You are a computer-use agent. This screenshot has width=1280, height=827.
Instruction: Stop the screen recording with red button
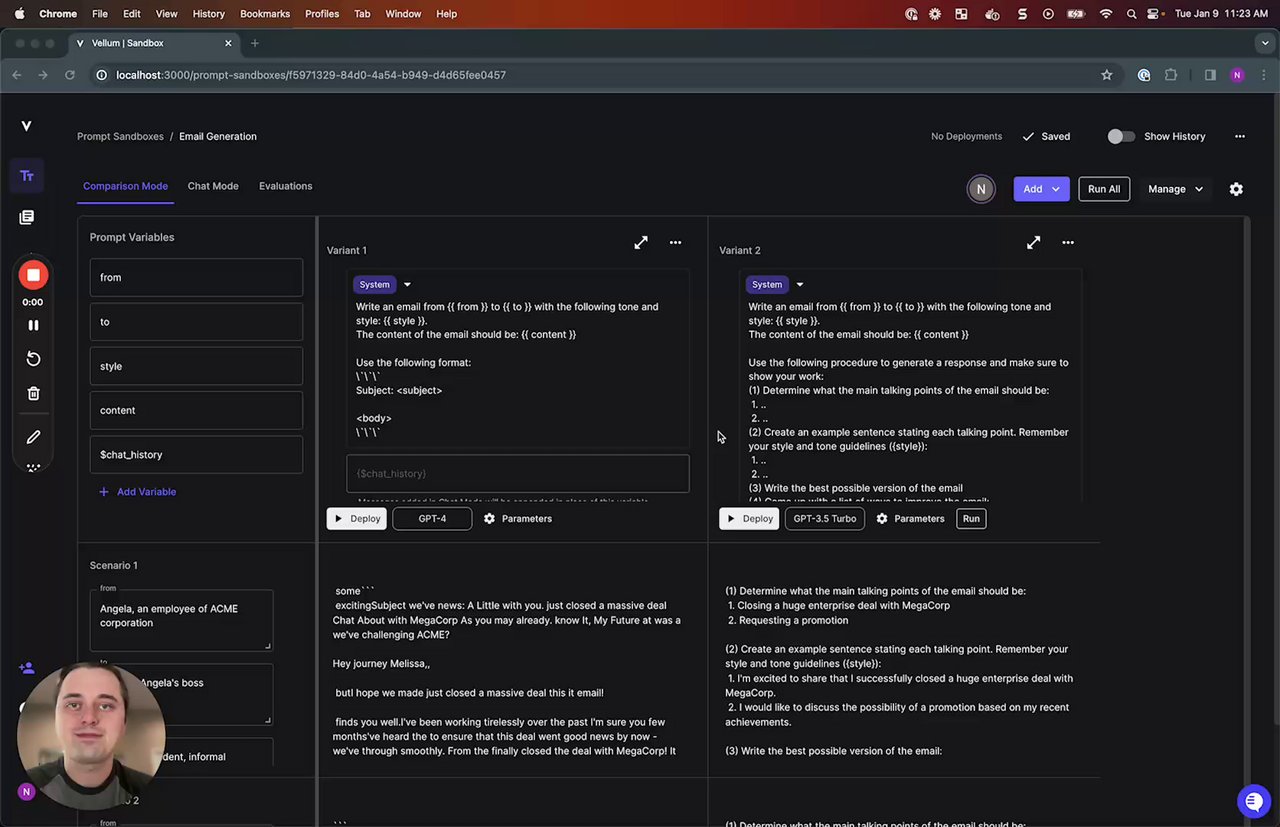click(33, 275)
